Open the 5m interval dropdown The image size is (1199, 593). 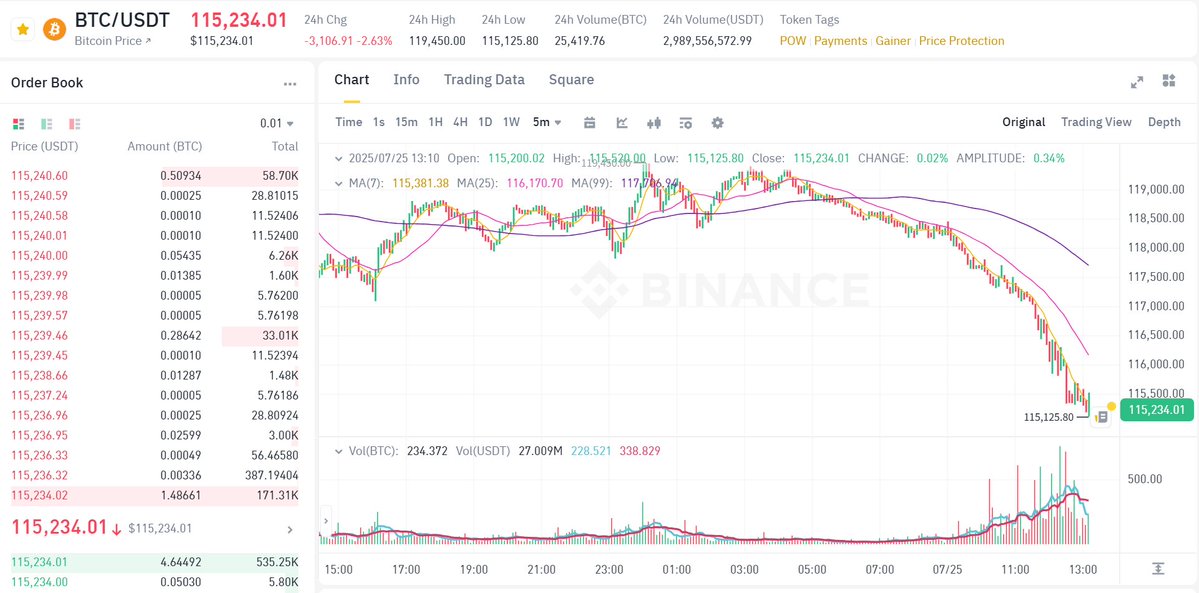[x=548, y=122]
